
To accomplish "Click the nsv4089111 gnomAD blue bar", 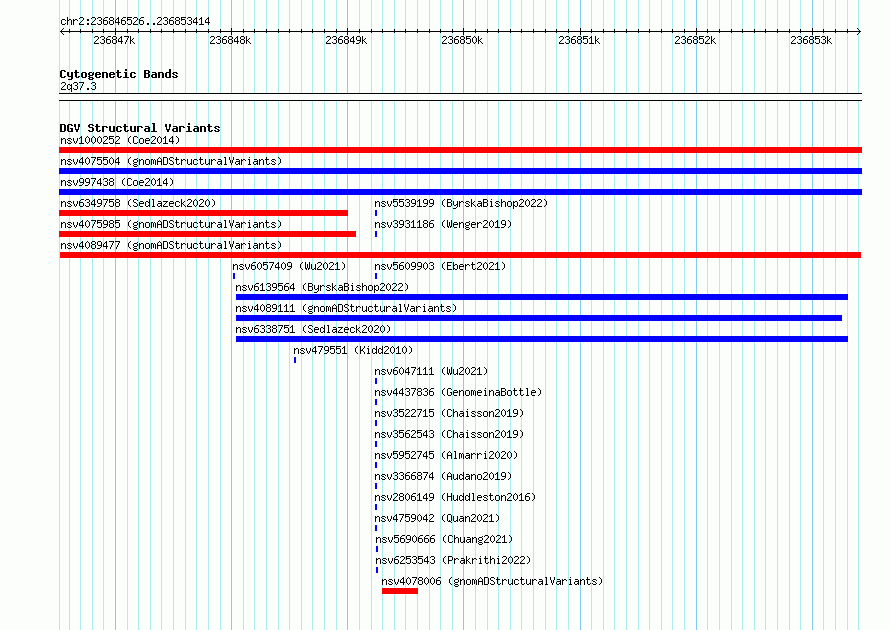I will [539, 318].
